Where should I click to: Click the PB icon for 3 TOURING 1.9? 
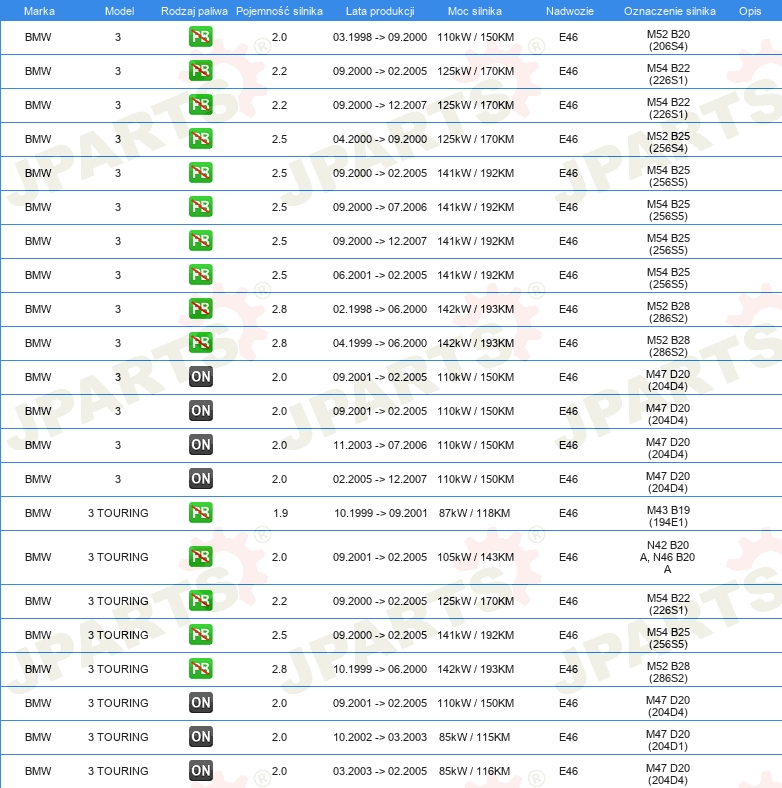pyautogui.click(x=201, y=513)
